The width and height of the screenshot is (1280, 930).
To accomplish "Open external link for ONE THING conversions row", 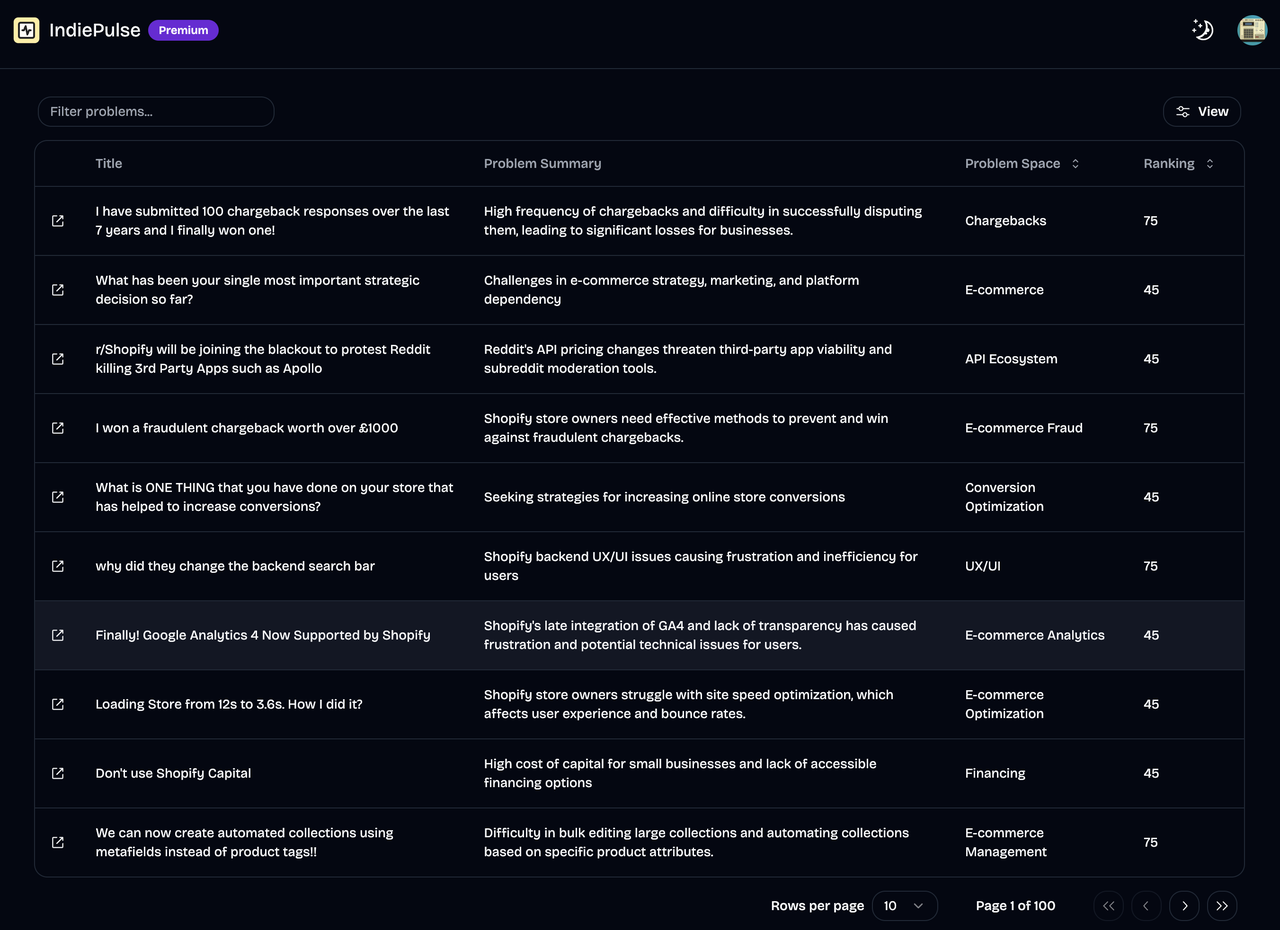I will click(x=58, y=497).
